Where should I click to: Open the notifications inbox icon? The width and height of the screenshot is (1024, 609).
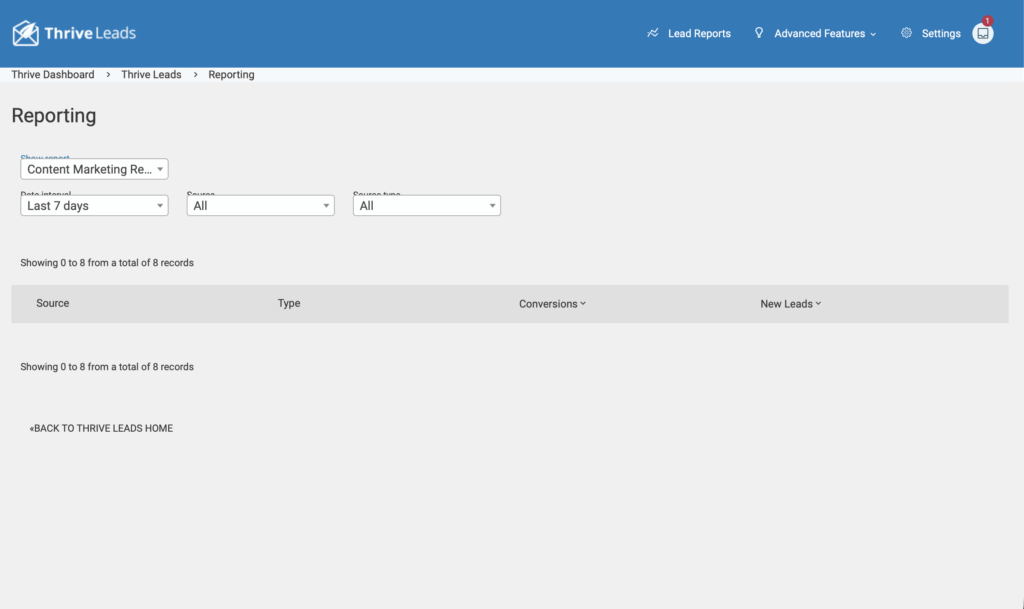pos(983,33)
